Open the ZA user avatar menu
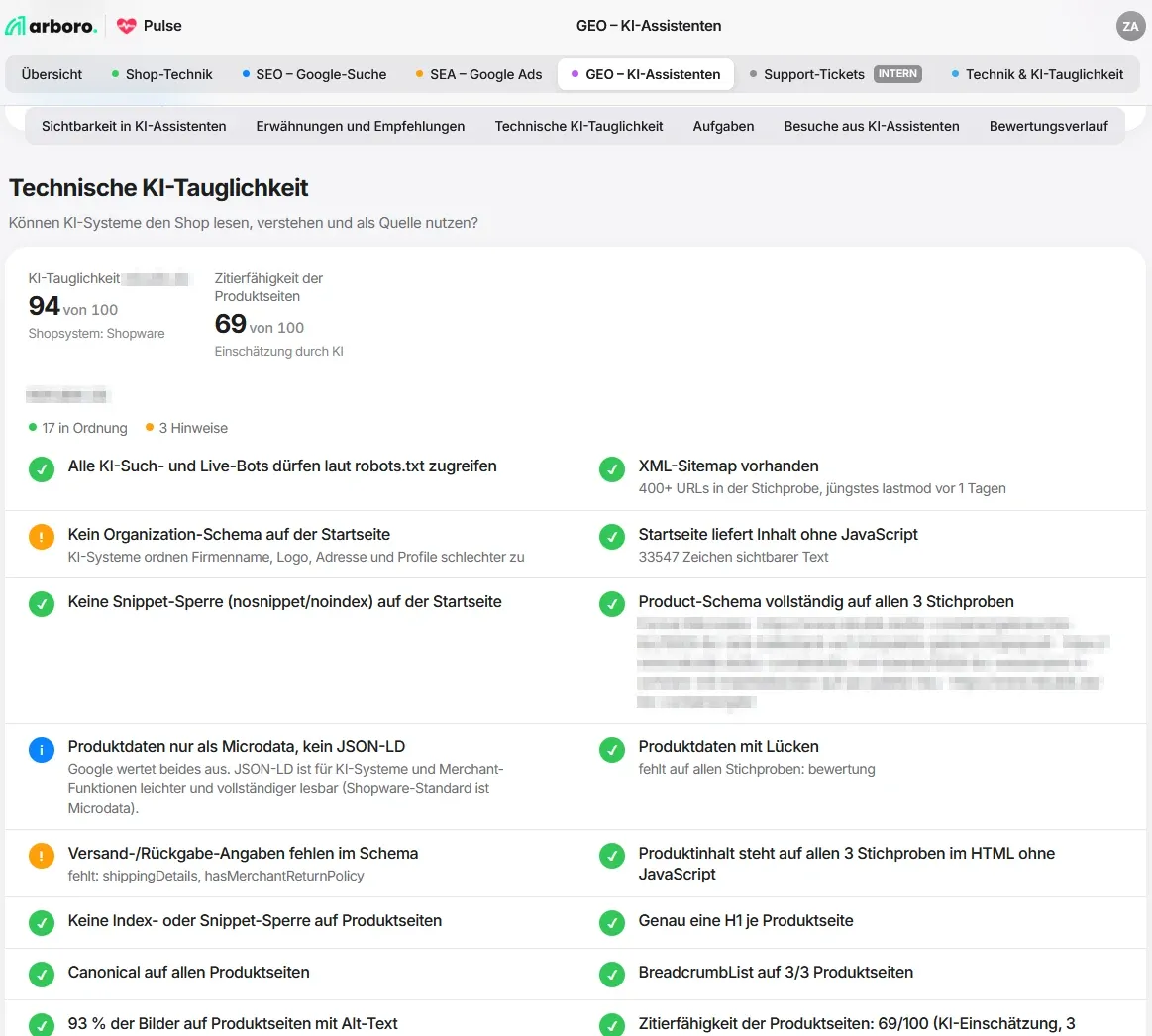1152x1036 pixels. click(x=1130, y=26)
